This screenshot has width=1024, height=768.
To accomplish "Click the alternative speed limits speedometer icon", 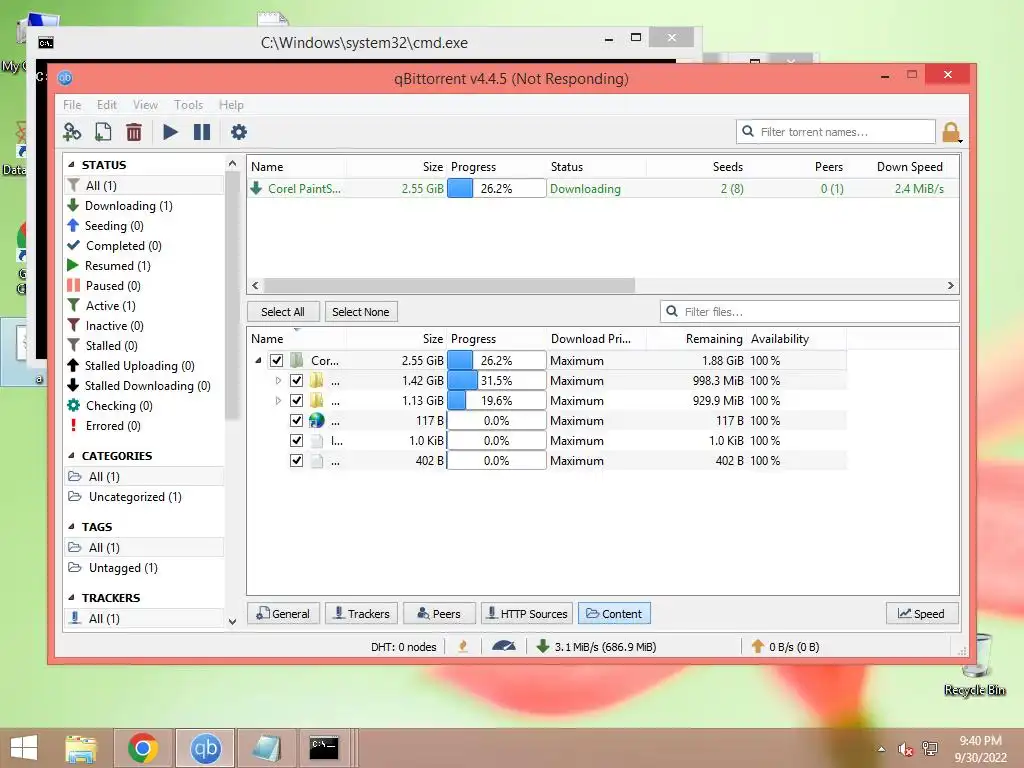I will point(504,647).
